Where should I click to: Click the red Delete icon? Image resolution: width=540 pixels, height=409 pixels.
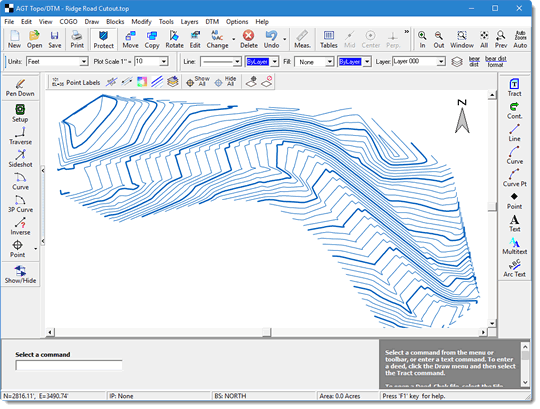(249, 39)
